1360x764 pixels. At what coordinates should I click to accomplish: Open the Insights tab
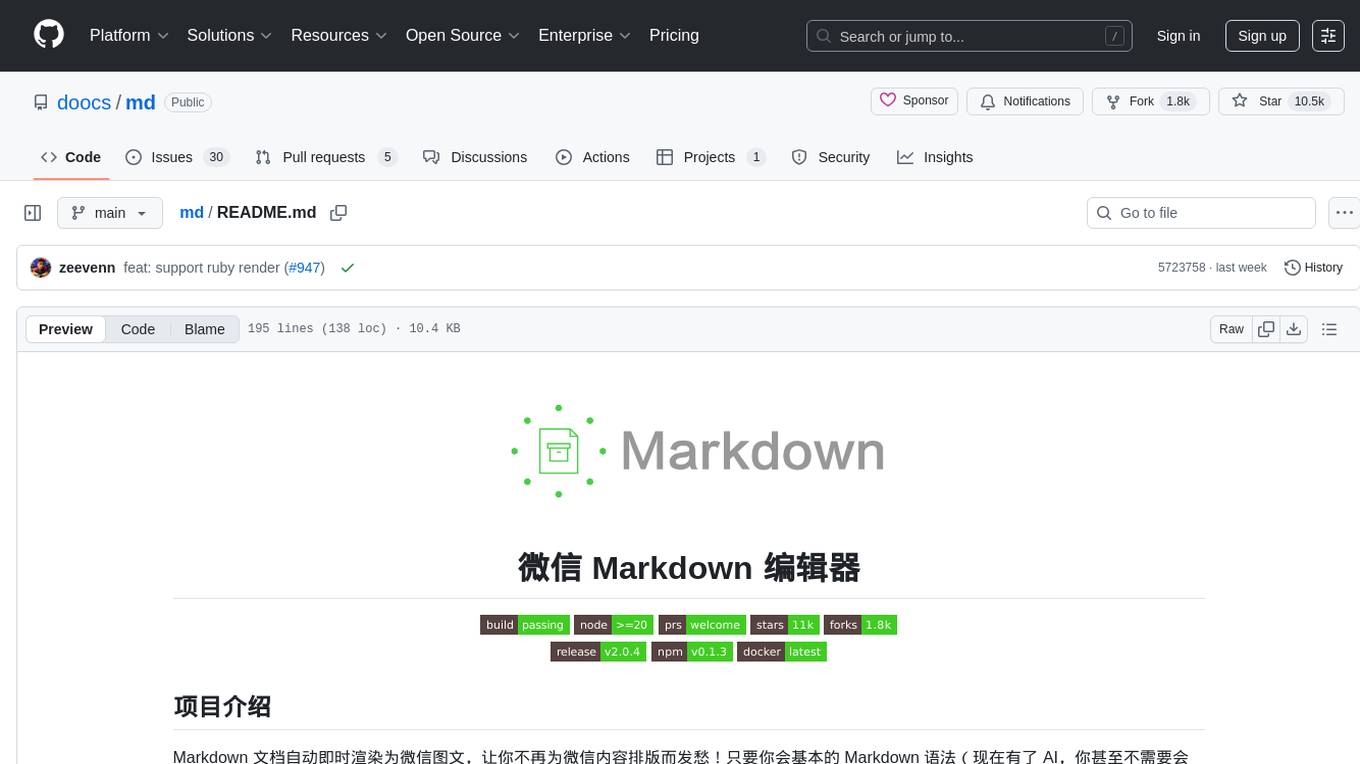coord(935,157)
